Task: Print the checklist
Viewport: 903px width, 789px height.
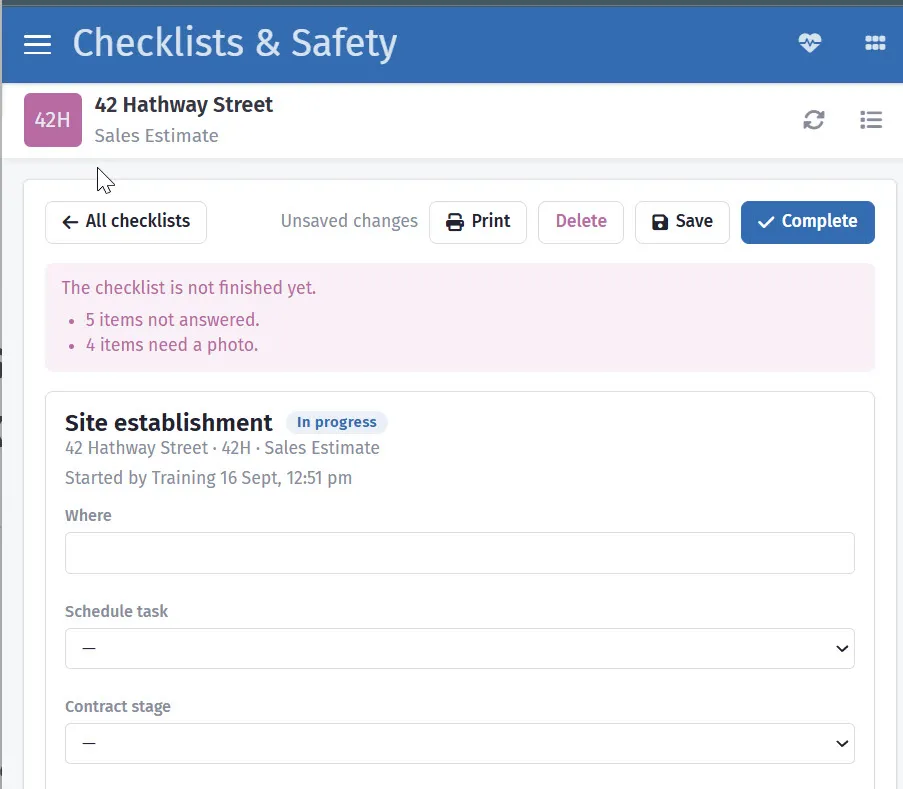Action: 478,222
